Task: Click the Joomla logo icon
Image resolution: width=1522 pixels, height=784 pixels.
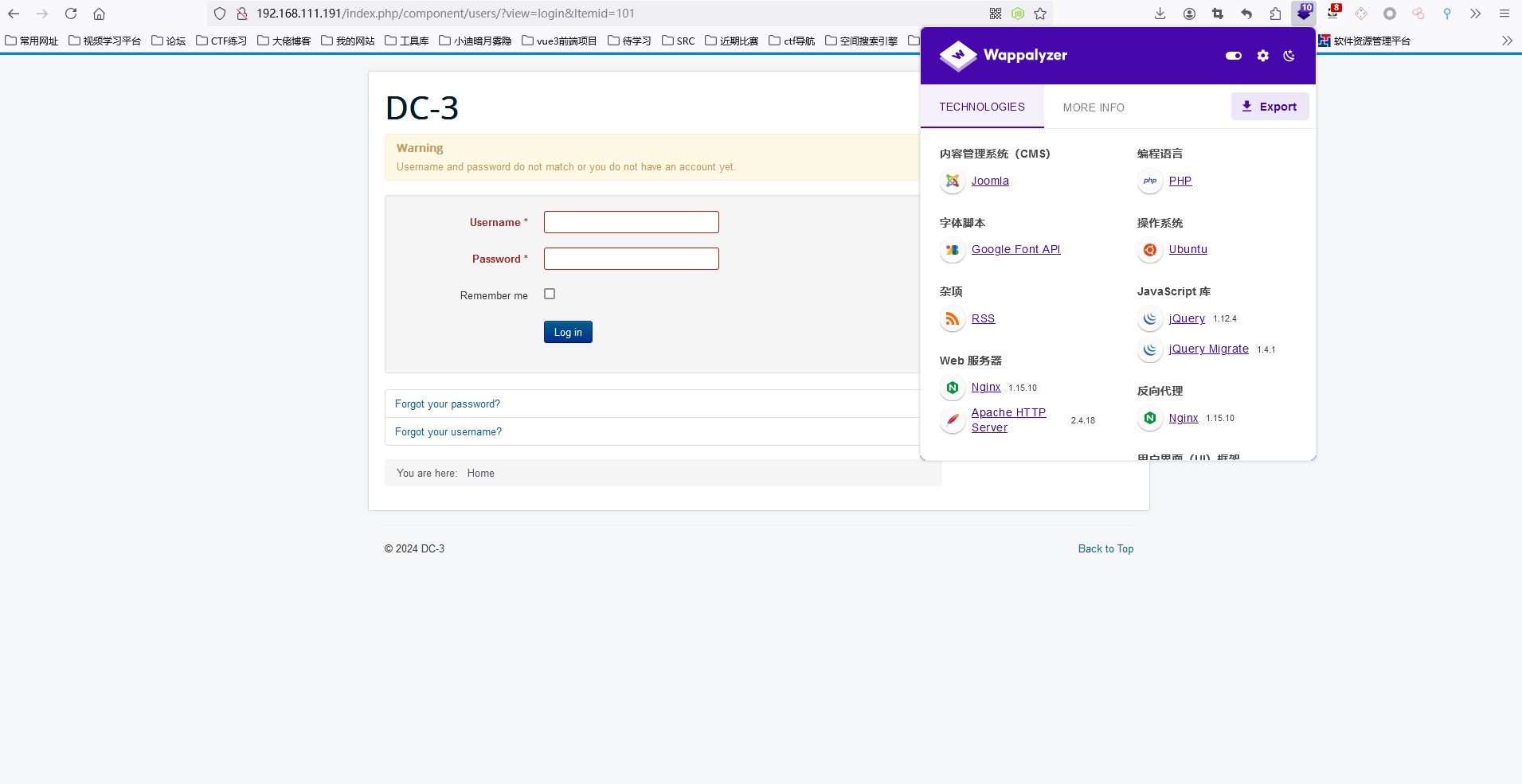Action: coord(952,181)
